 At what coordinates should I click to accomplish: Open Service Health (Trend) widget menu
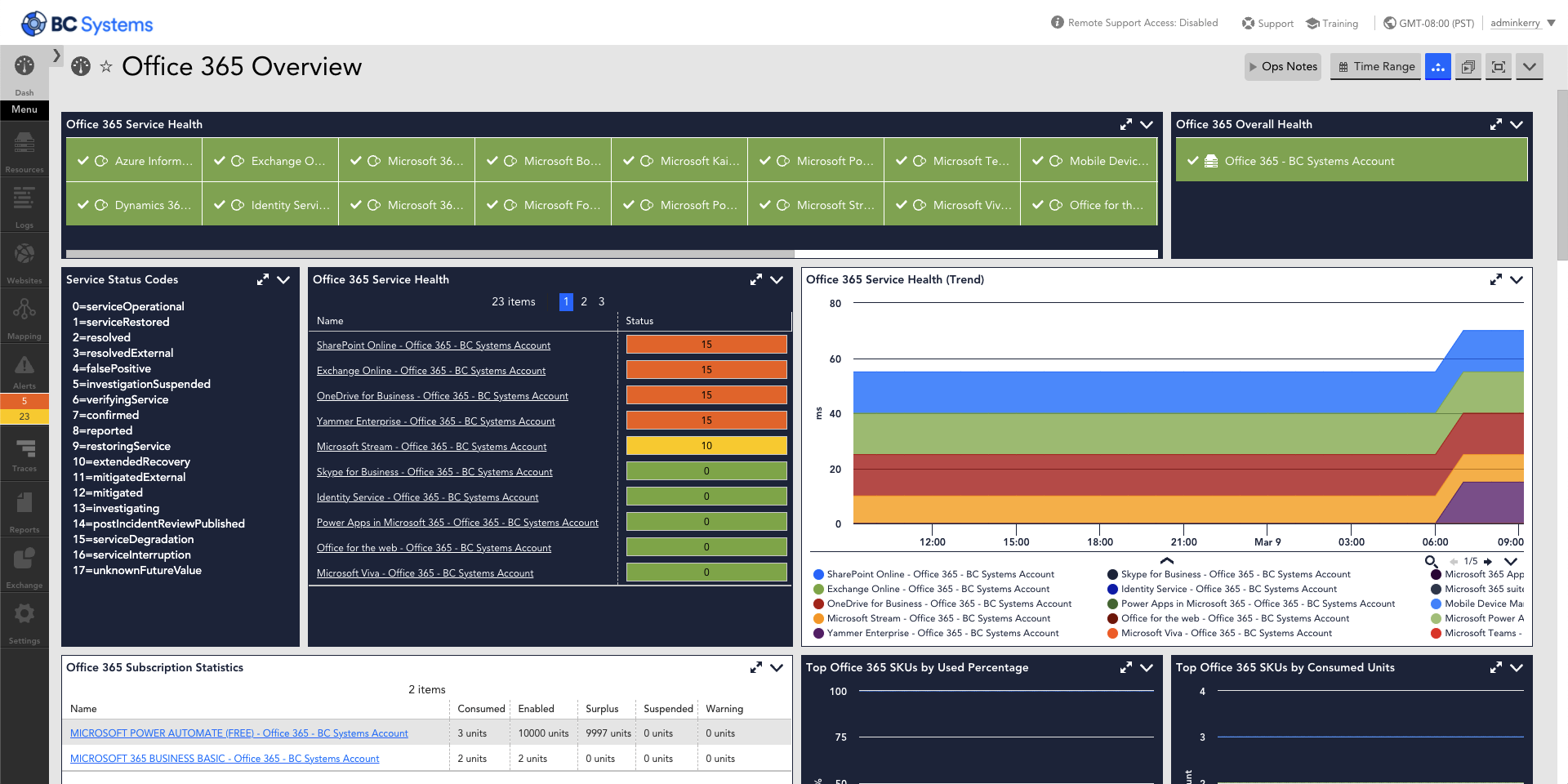[x=1517, y=279]
